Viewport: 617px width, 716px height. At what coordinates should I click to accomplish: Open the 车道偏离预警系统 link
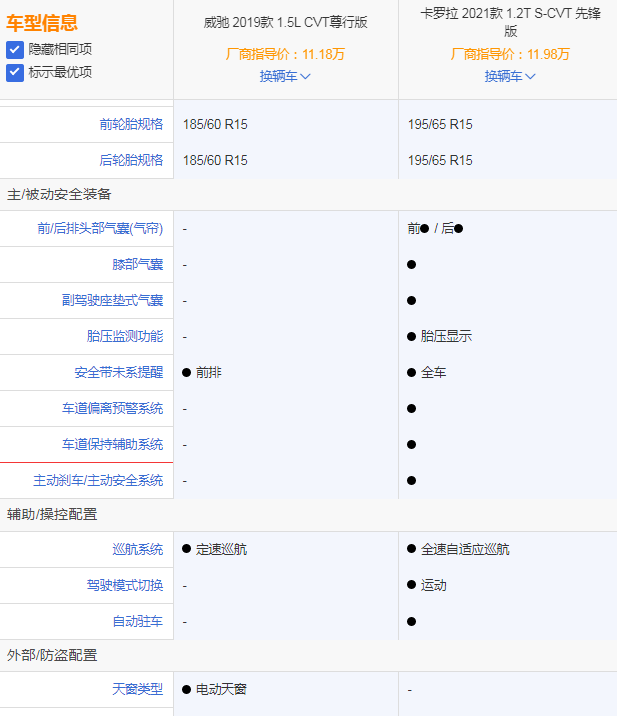click(112, 408)
